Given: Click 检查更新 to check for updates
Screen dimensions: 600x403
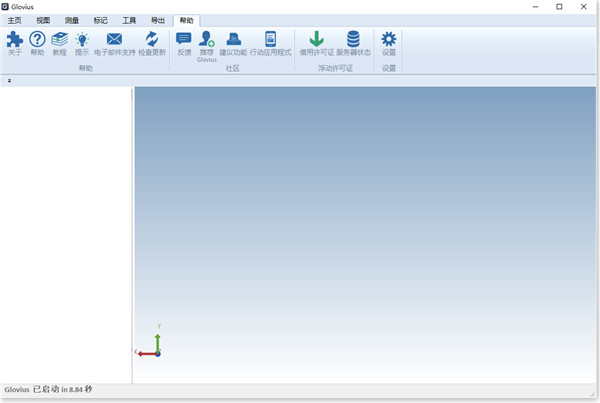Looking at the screenshot, I should pyautogui.click(x=152, y=41).
